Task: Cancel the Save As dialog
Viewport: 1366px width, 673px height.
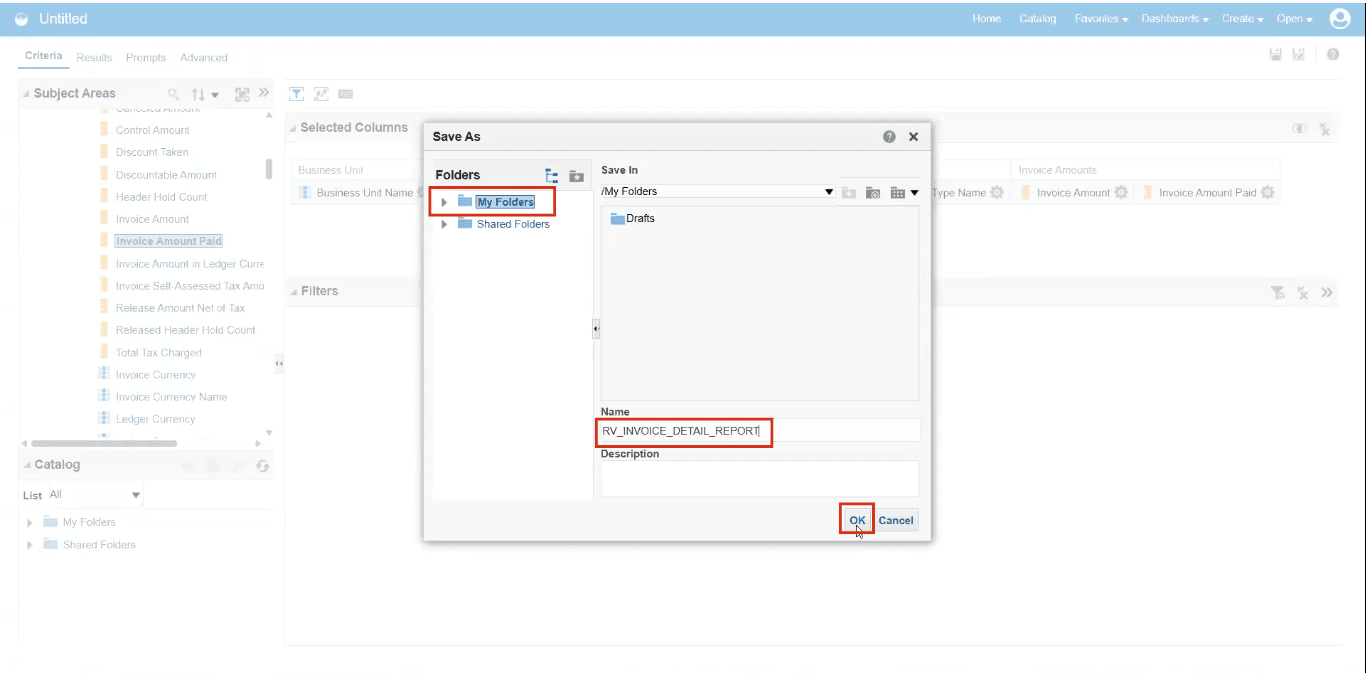Action: point(895,520)
